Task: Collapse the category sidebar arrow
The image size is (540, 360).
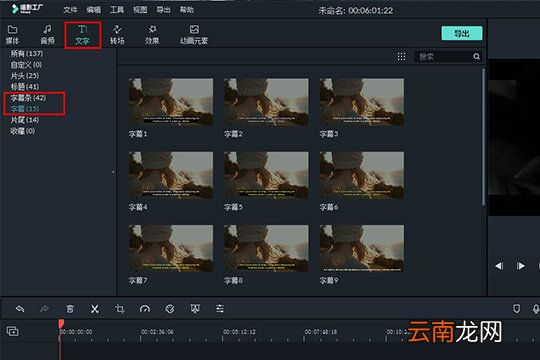Action: click(113, 172)
